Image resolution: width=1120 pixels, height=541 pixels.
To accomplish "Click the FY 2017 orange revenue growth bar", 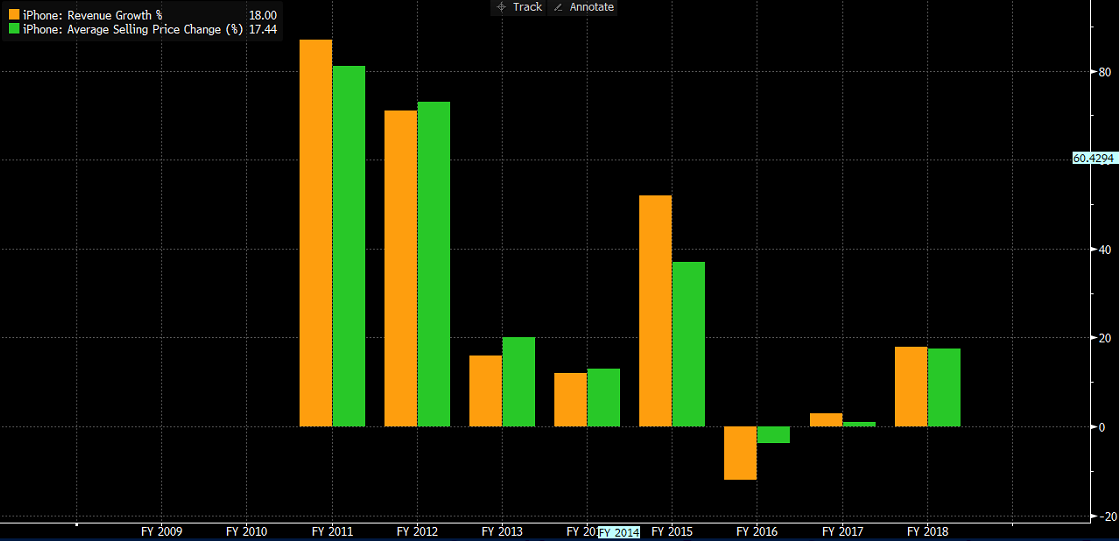I will pyautogui.click(x=826, y=420).
